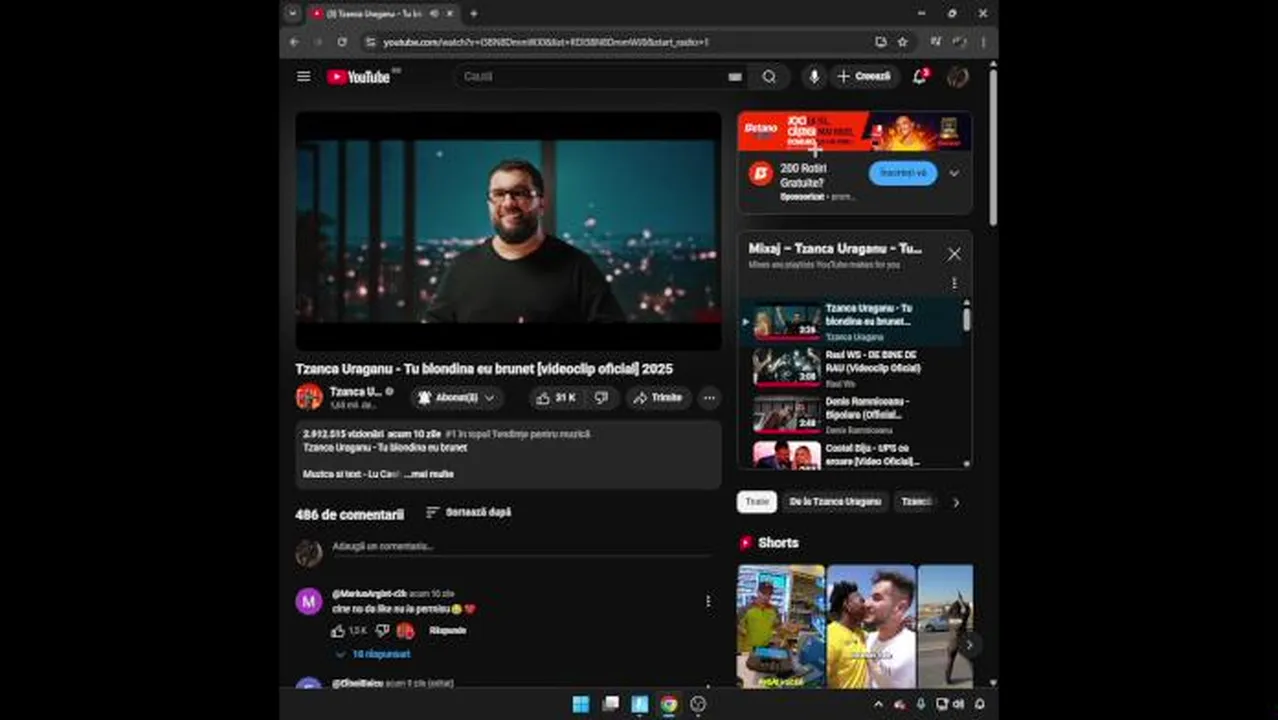Show hidden tray icons chevron
This screenshot has width=1278, height=720.
(878, 704)
